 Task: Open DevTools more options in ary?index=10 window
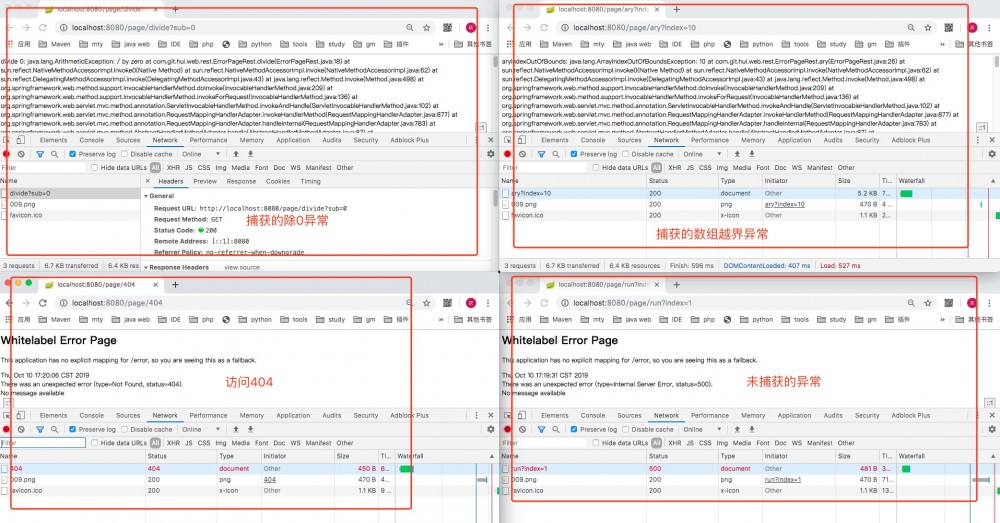pyautogui.click(x=978, y=140)
